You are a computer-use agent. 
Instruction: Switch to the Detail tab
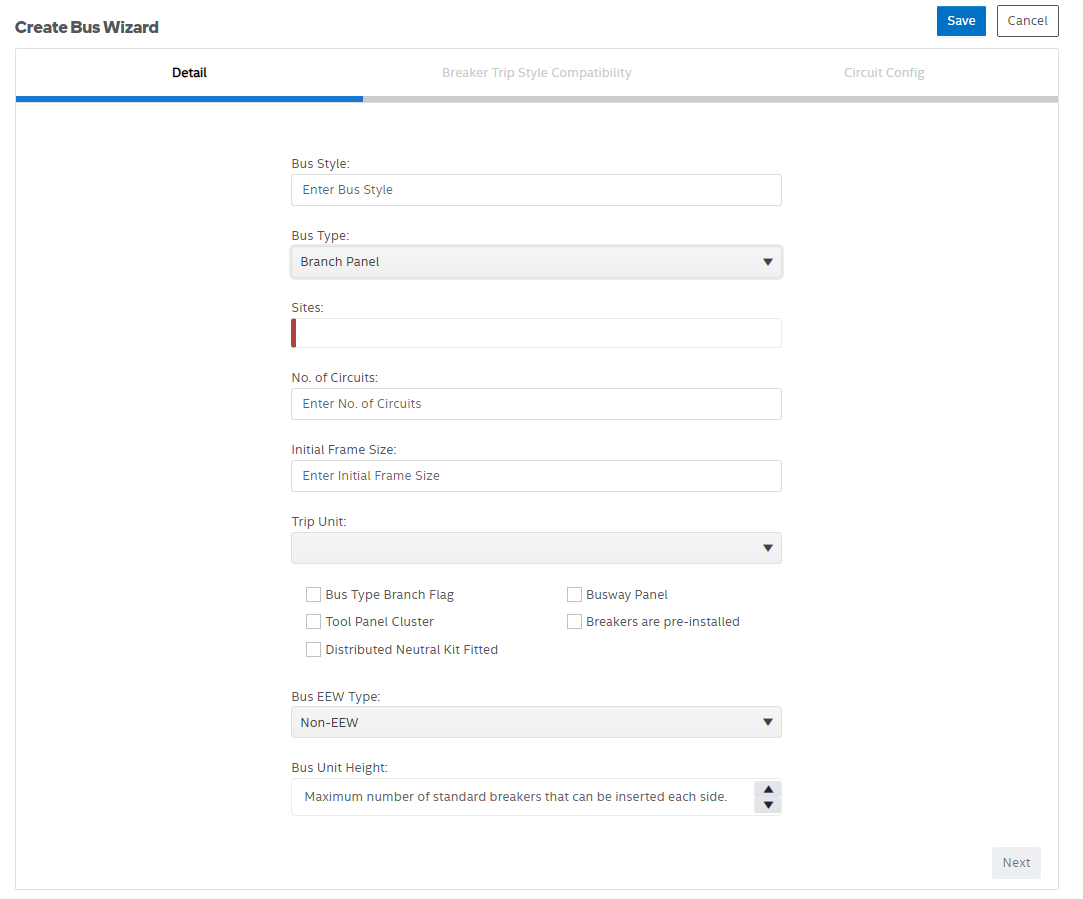click(x=189, y=73)
